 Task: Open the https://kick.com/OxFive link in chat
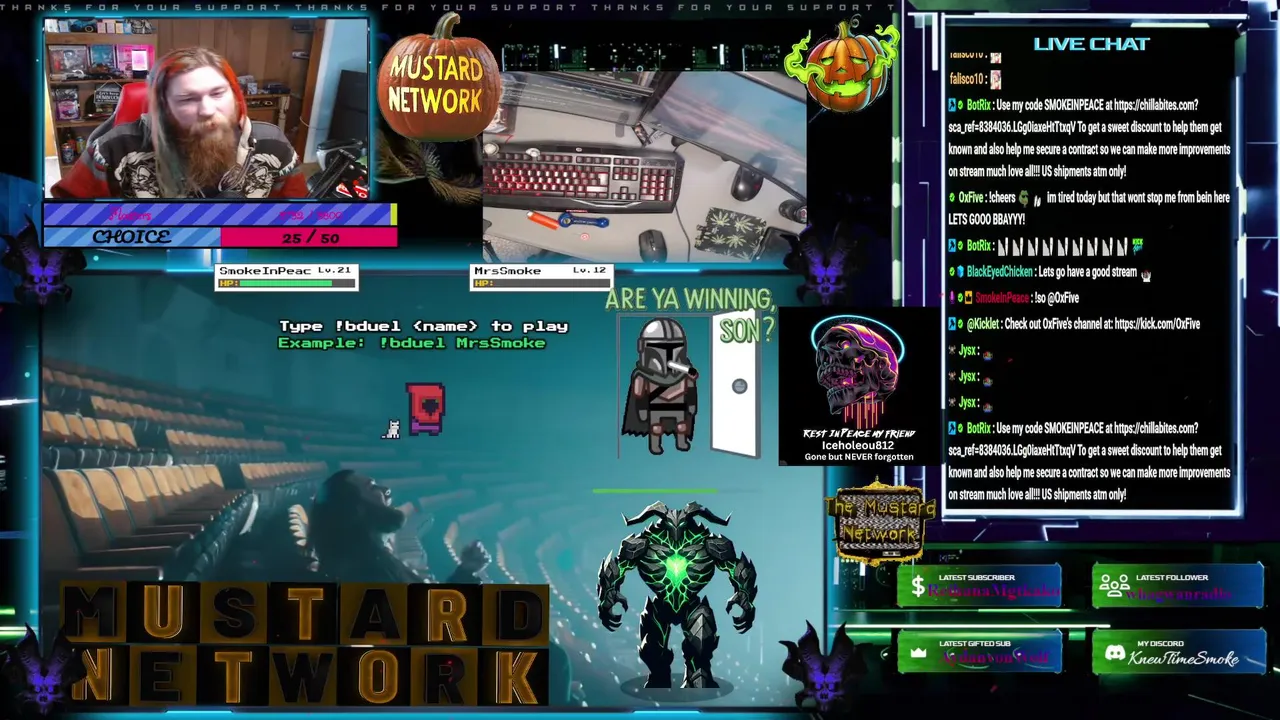click(x=1157, y=324)
